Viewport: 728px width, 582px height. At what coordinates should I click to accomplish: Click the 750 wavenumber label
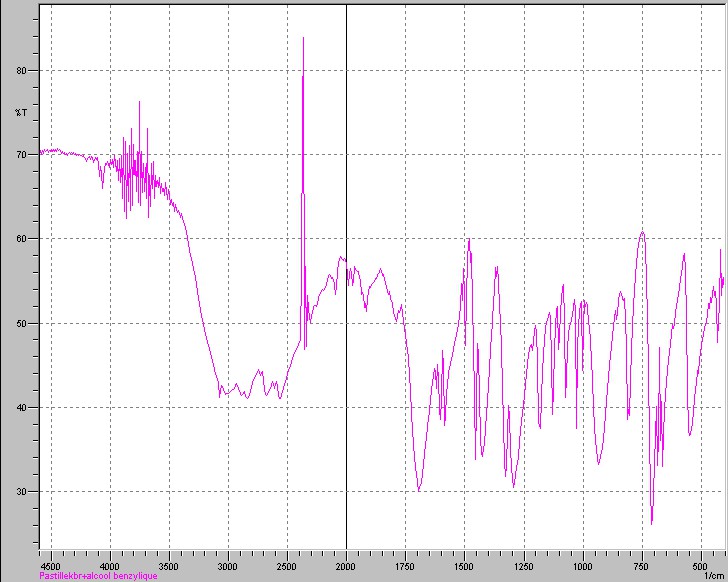tap(641, 566)
